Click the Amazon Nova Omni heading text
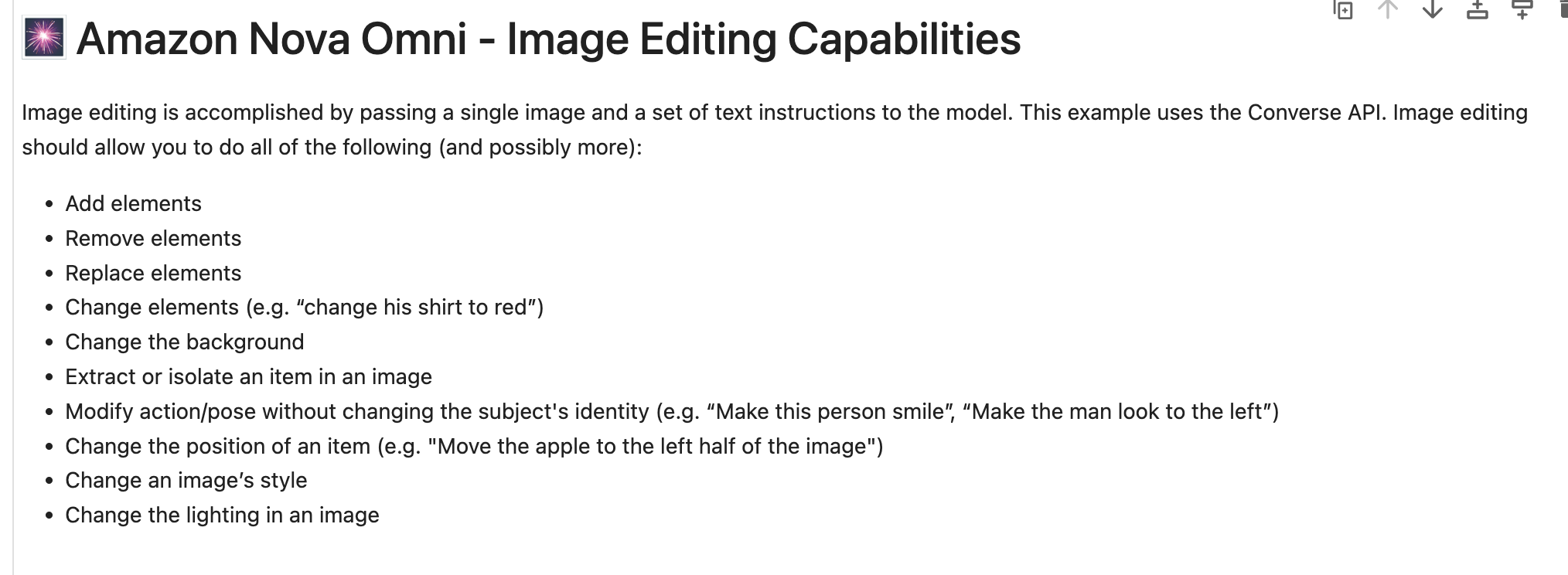The image size is (1568, 575). [x=547, y=39]
